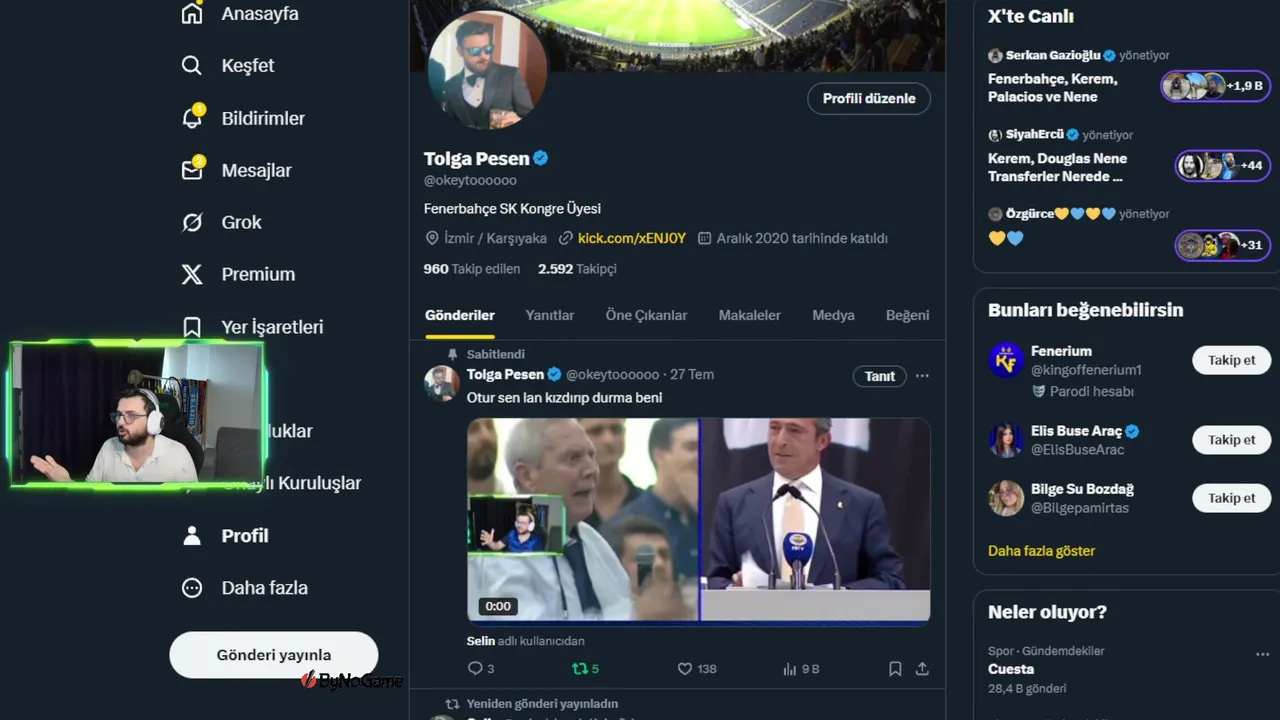
Task: Open Bildirimler bell icon
Action: pos(192,117)
